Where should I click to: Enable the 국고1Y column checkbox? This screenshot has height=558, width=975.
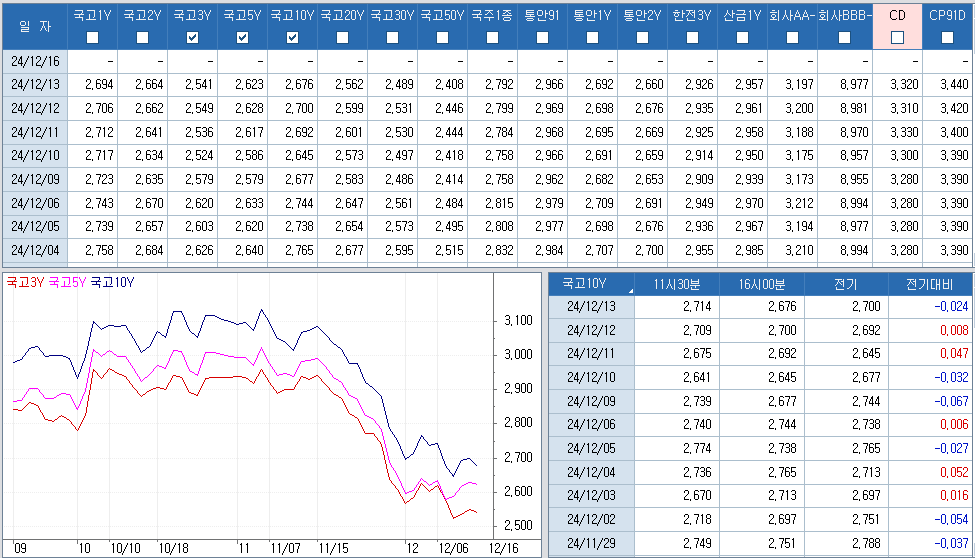(x=92, y=37)
